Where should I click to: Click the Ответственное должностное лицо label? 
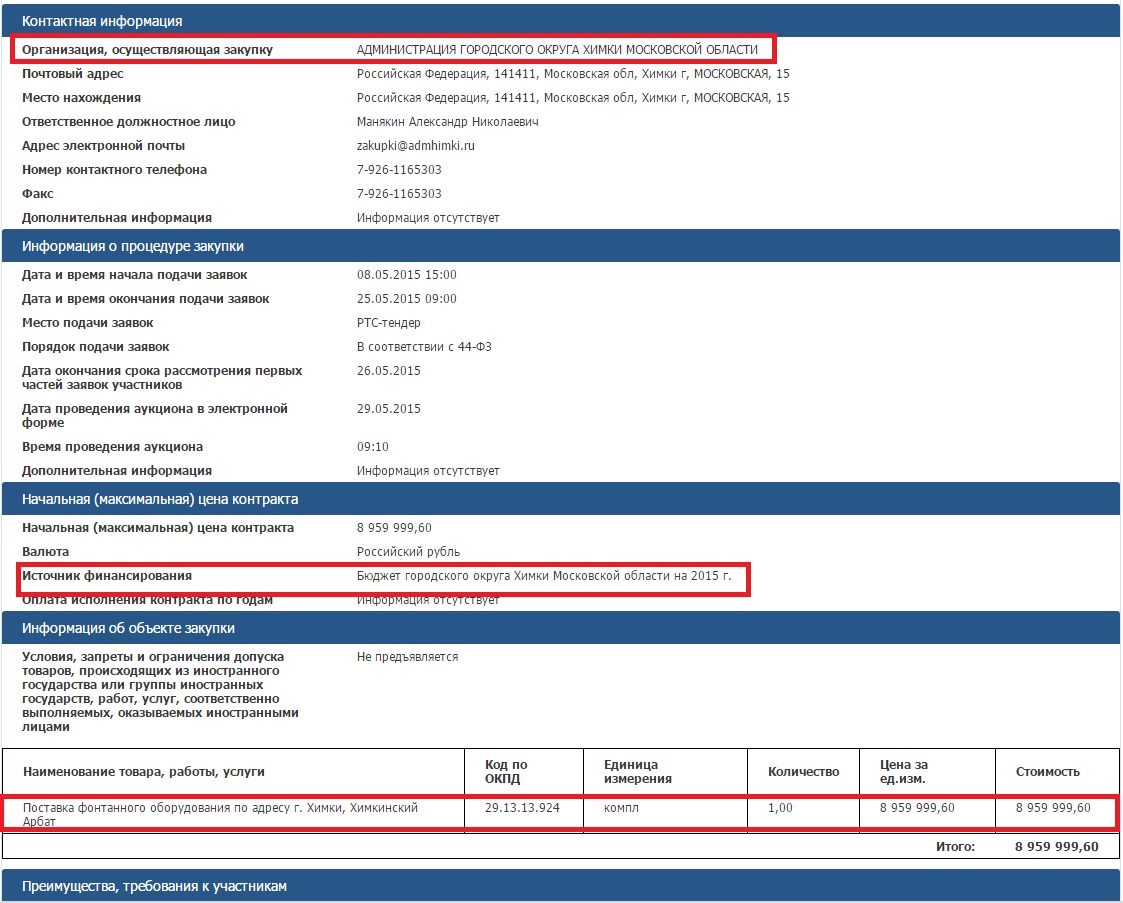pos(128,122)
